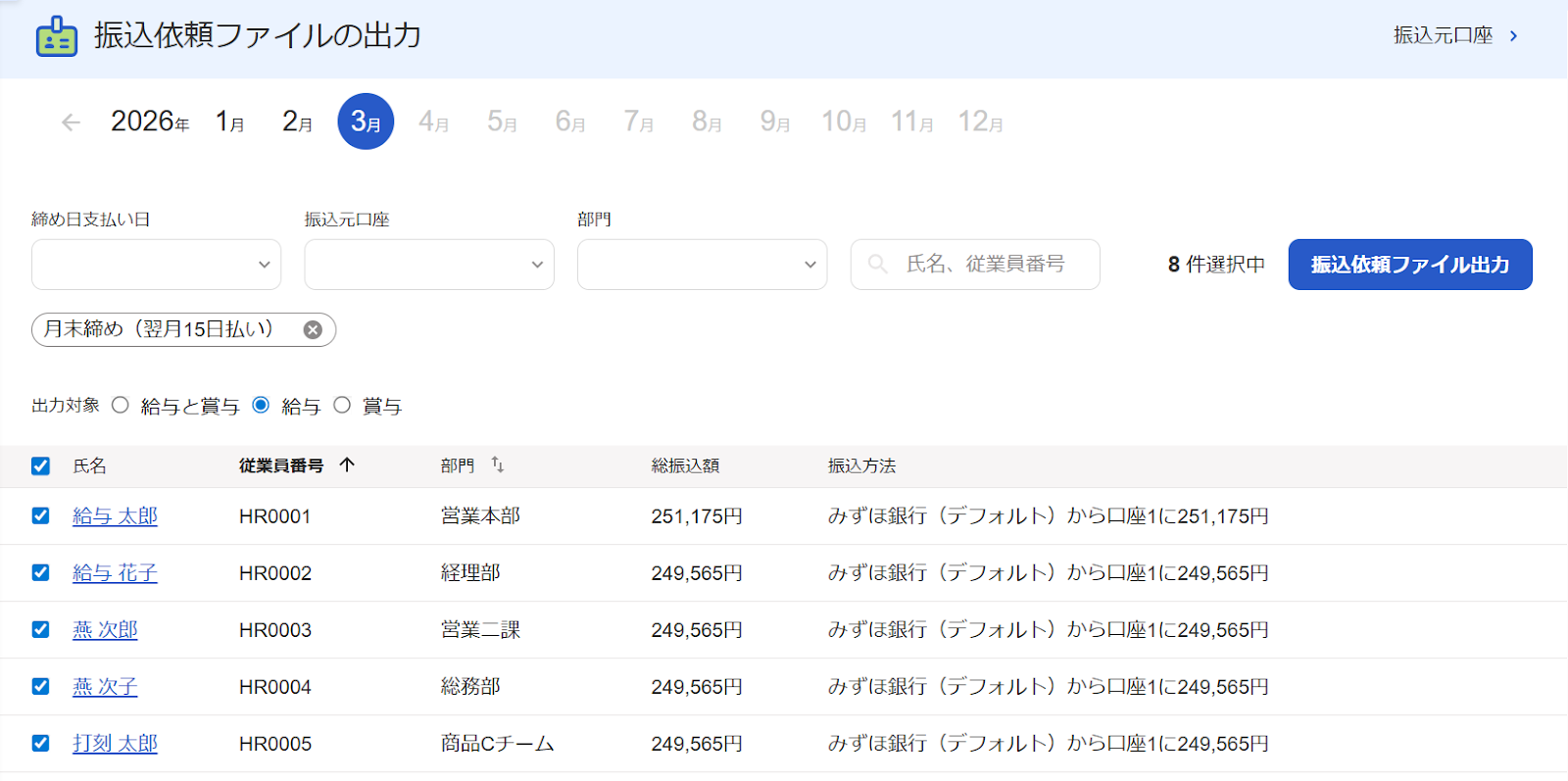
Task: Uncheck the 燕 次子 row checkbox
Action: (x=40, y=686)
